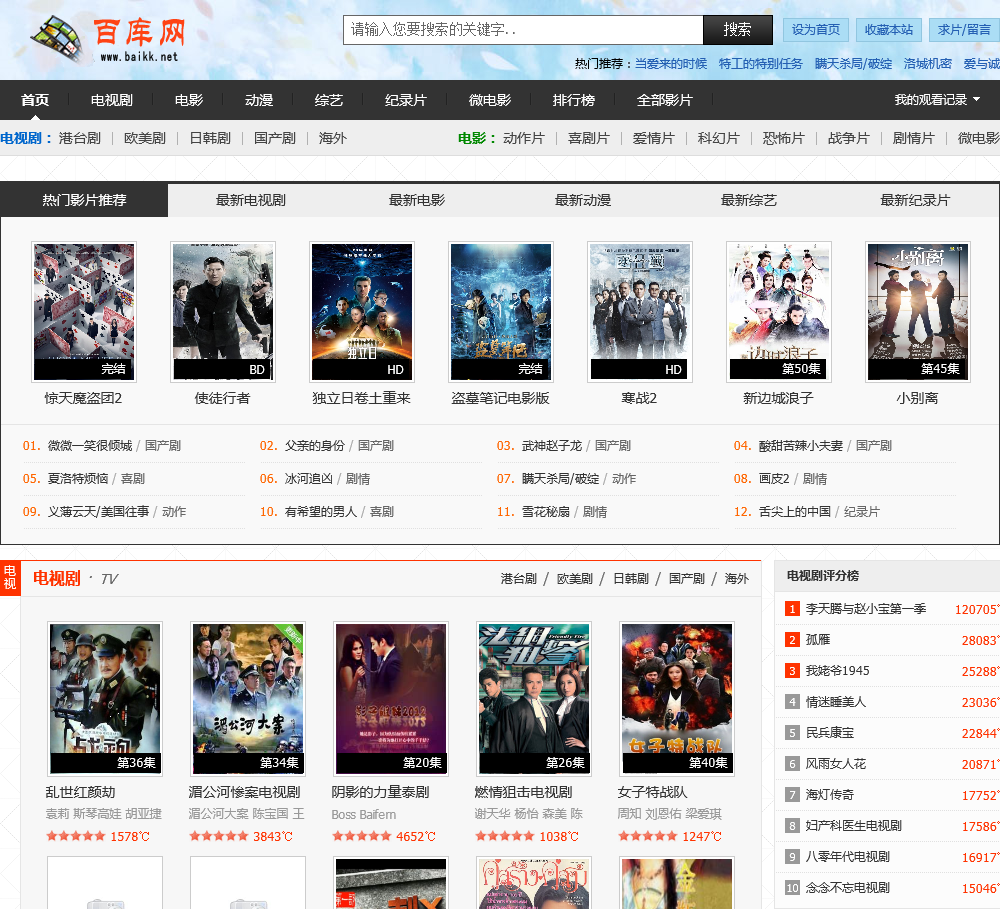Image resolution: width=1000 pixels, height=909 pixels.
Task: Click the 设为首页 button
Action: coord(816,30)
